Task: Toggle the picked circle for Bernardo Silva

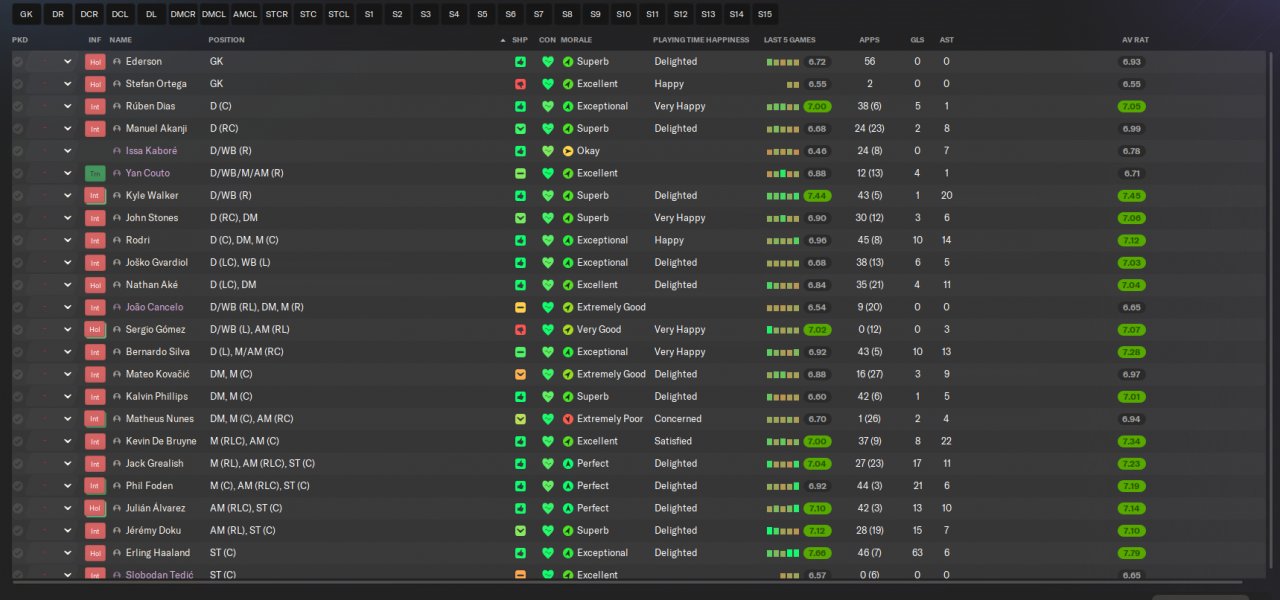Action: coord(18,352)
